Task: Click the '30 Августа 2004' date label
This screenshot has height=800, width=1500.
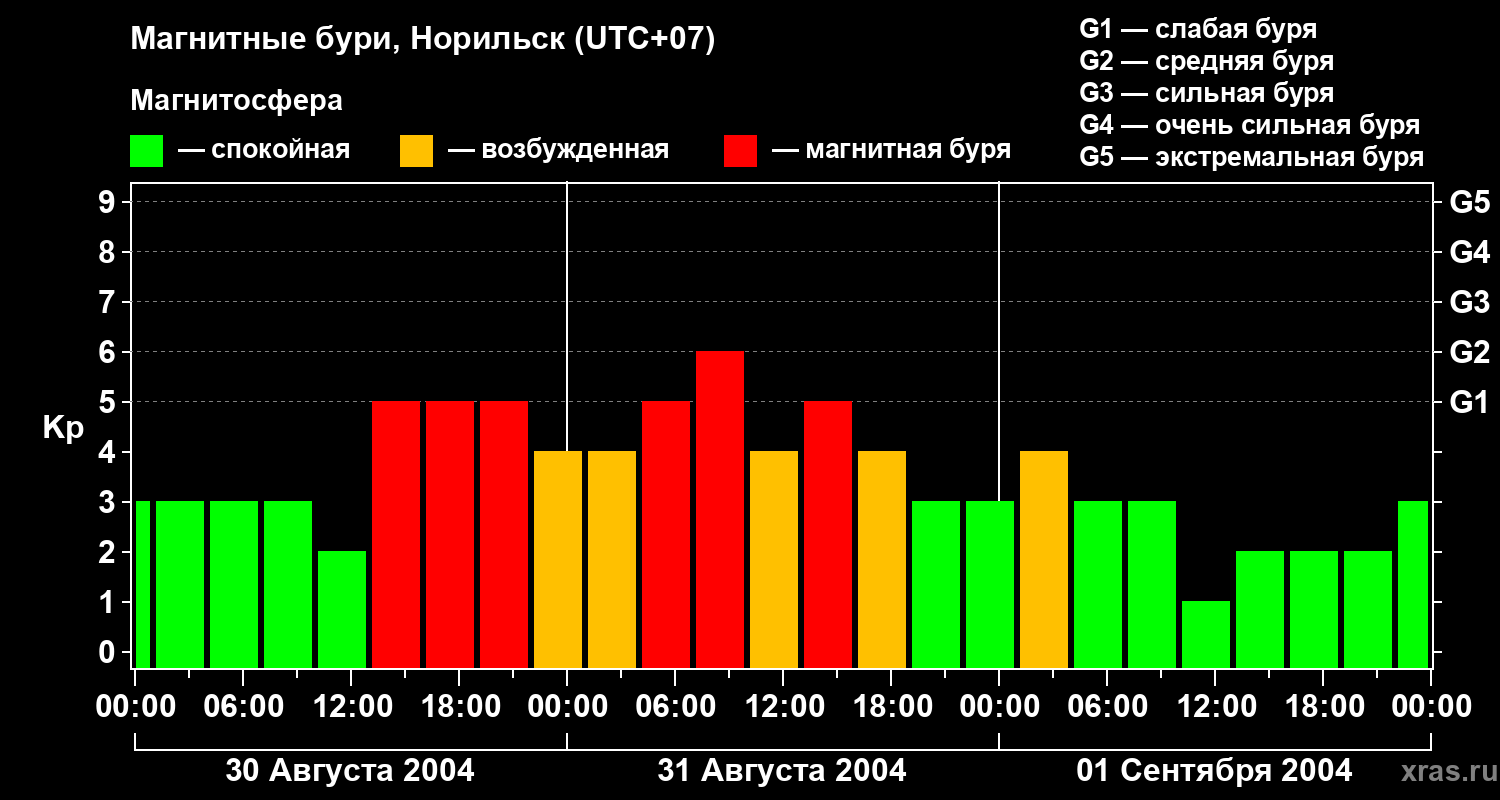Action: [350, 771]
